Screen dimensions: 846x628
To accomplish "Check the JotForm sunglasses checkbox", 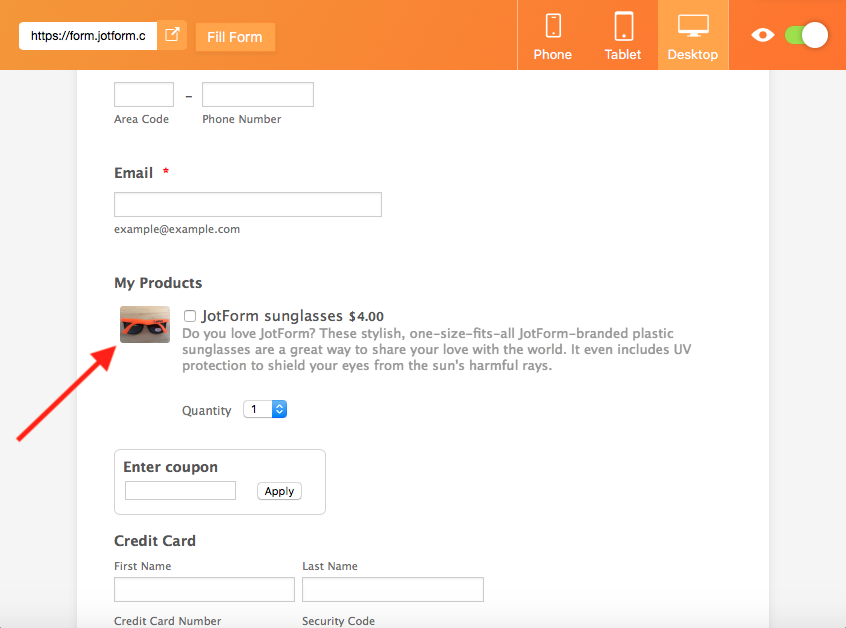I will tap(189, 316).
